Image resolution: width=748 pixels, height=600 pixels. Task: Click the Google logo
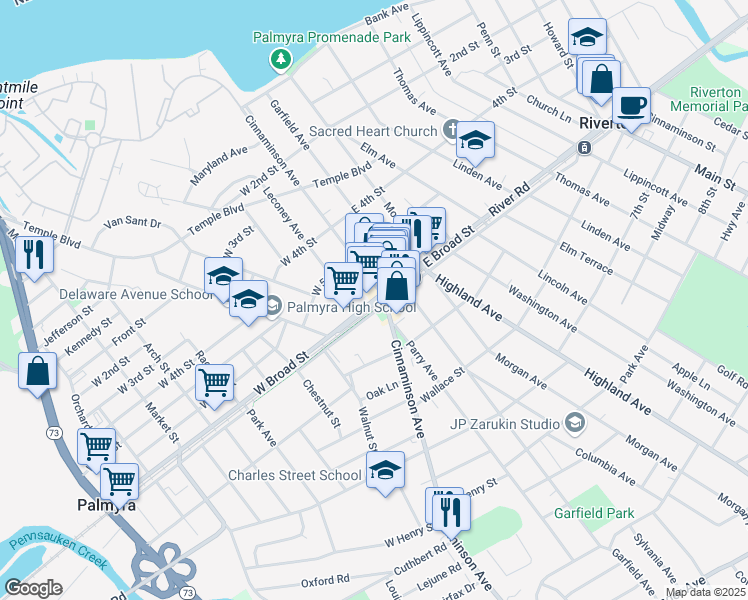pyautogui.click(x=33, y=589)
